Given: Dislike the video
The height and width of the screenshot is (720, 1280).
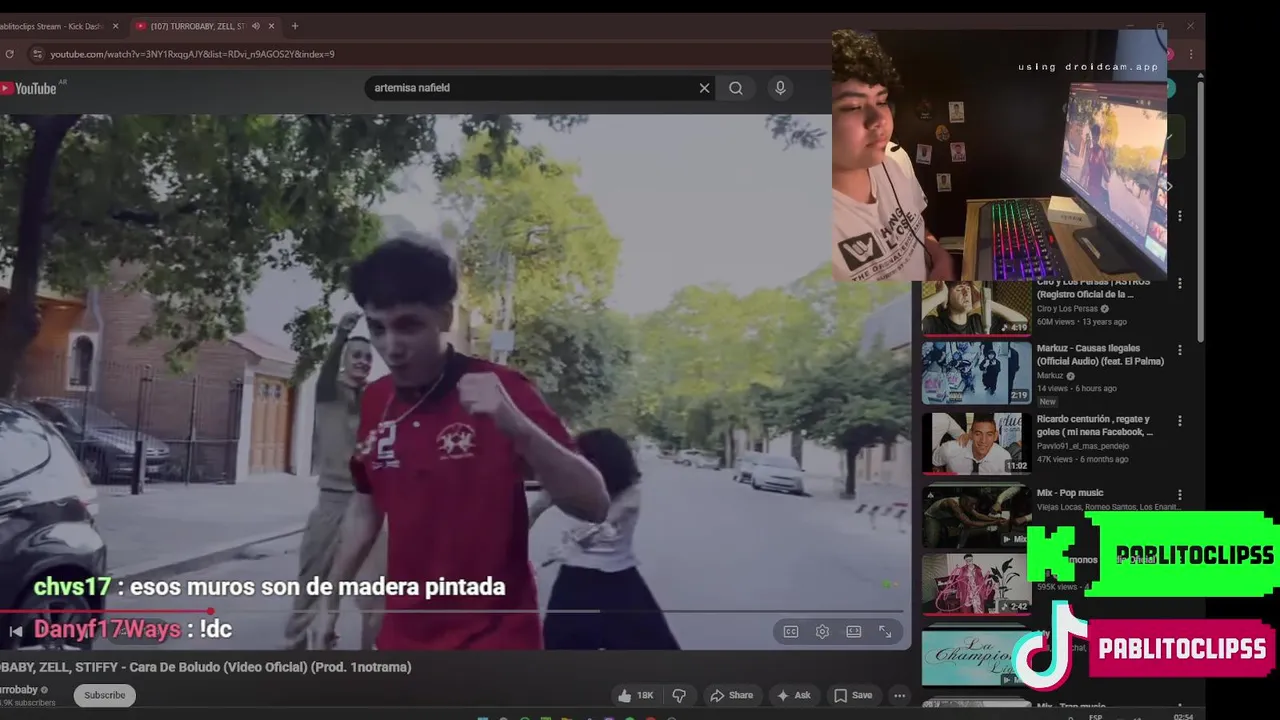Looking at the screenshot, I should point(679,695).
